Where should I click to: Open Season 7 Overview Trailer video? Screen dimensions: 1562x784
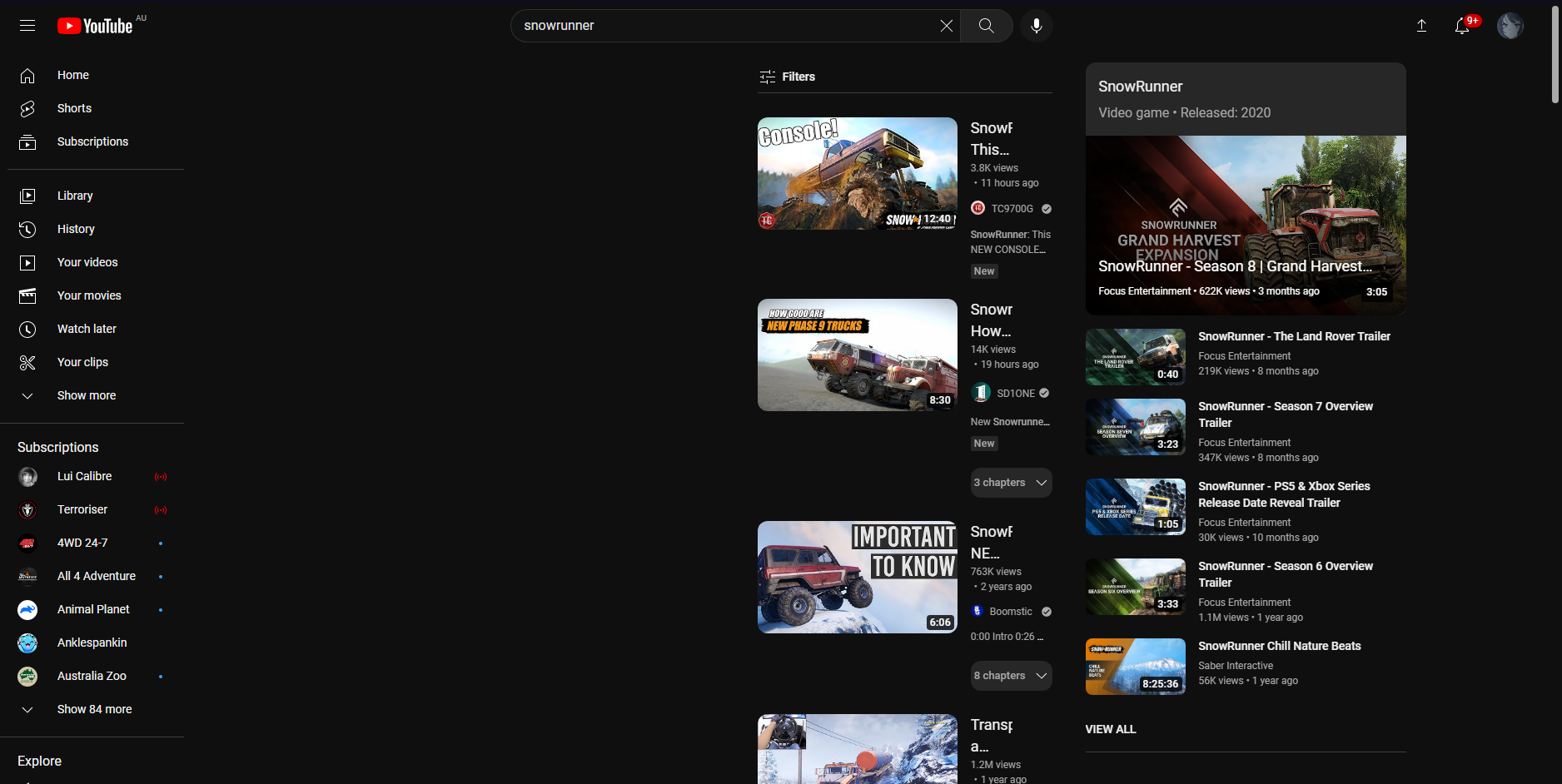pyautogui.click(x=1286, y=414)
